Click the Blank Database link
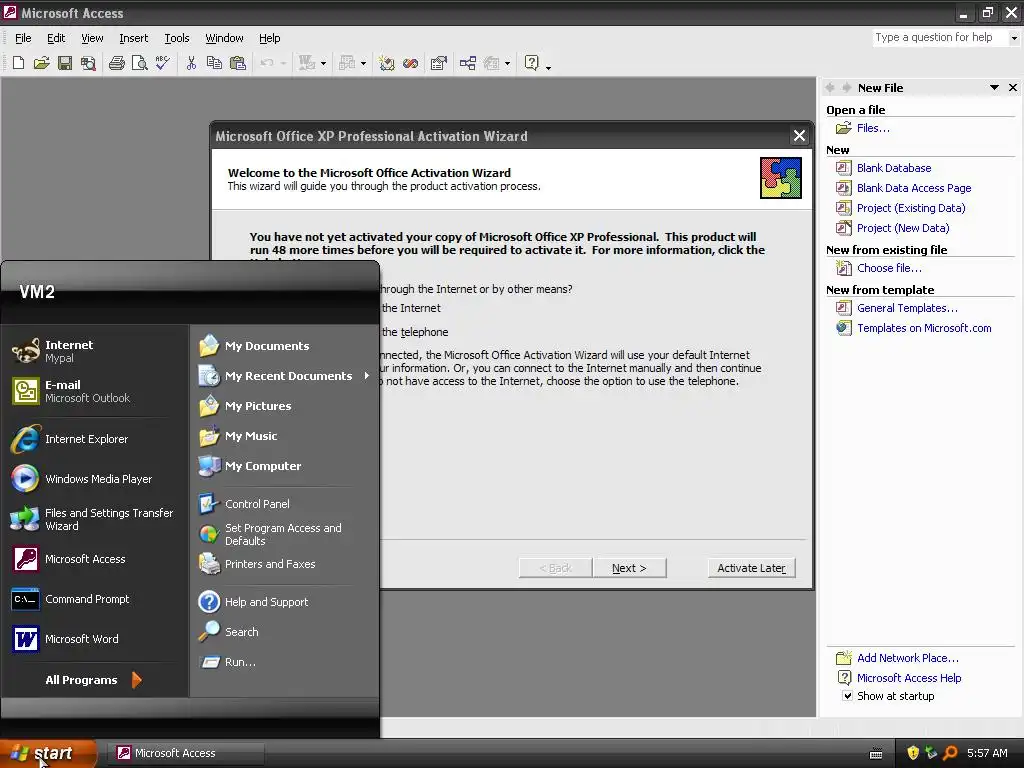 [893, 168]
